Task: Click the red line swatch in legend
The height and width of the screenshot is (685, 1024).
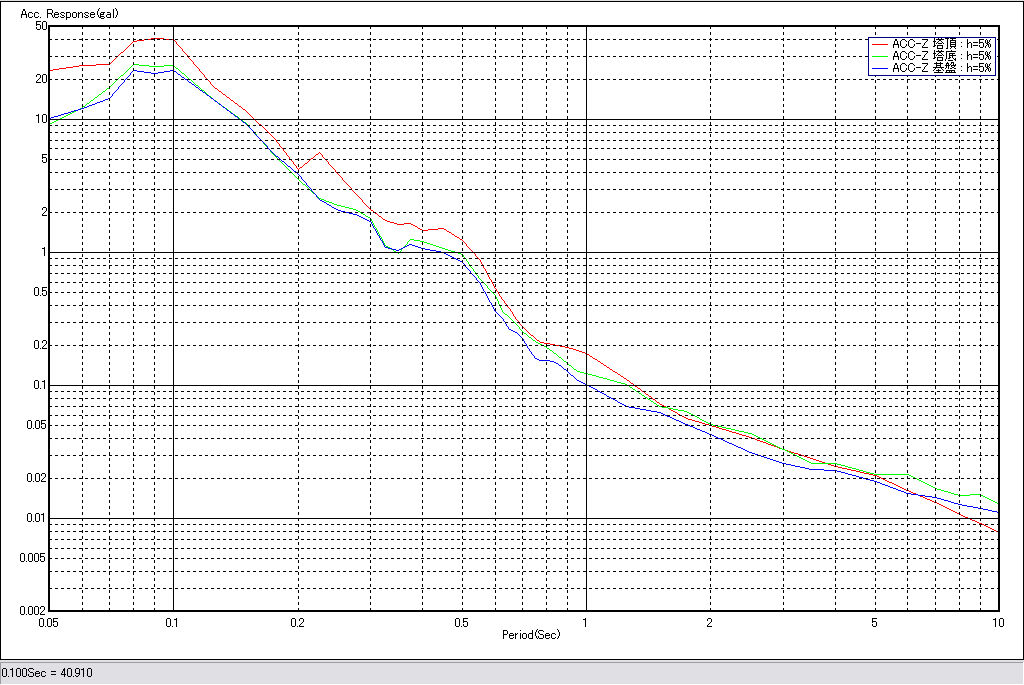Action: pos(880,44)
